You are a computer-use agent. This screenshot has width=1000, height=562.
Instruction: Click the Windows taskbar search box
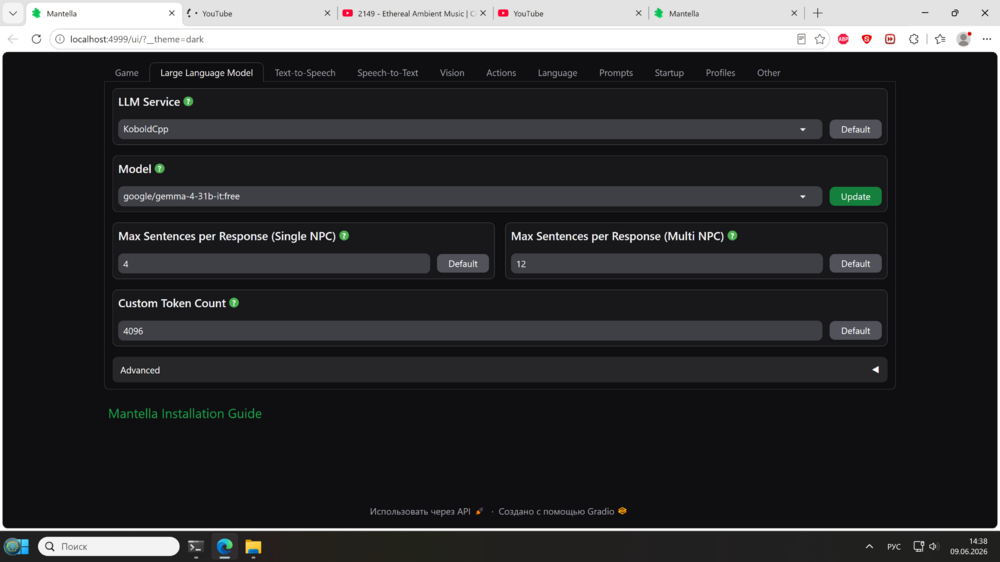[x=108, y=546]
